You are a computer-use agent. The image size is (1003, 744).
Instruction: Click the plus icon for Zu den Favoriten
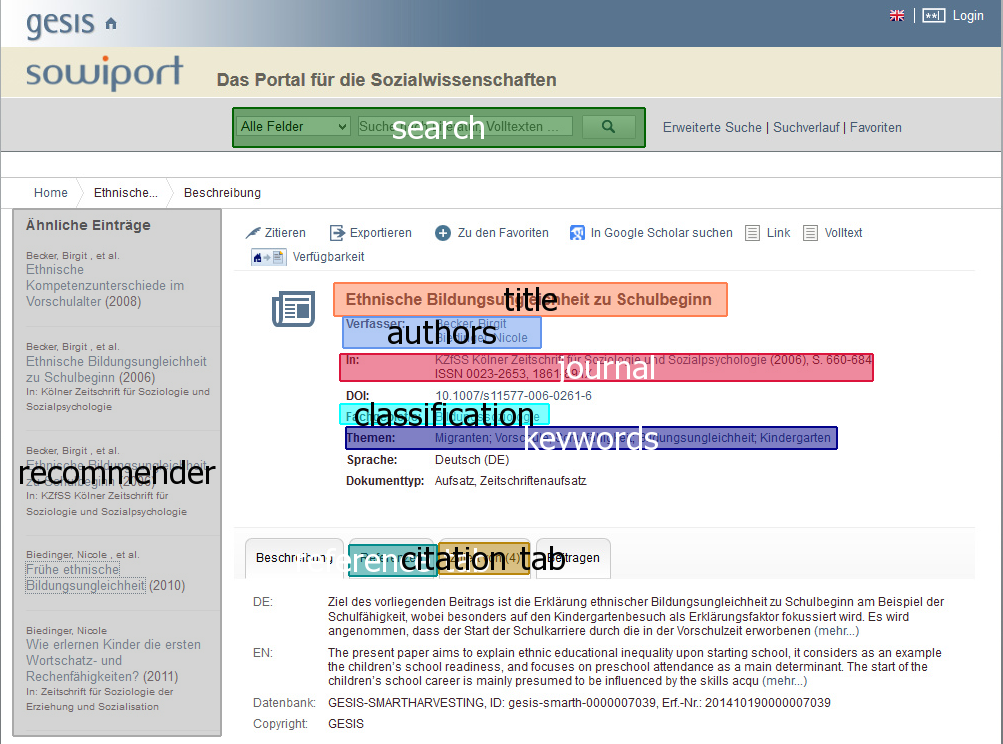443,233
